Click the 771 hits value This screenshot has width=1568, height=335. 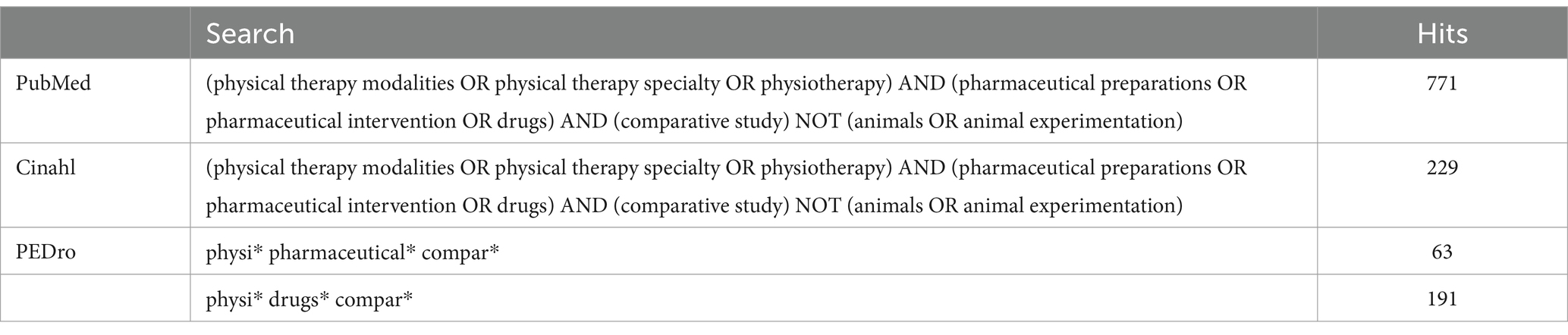tap(1442, 83)
